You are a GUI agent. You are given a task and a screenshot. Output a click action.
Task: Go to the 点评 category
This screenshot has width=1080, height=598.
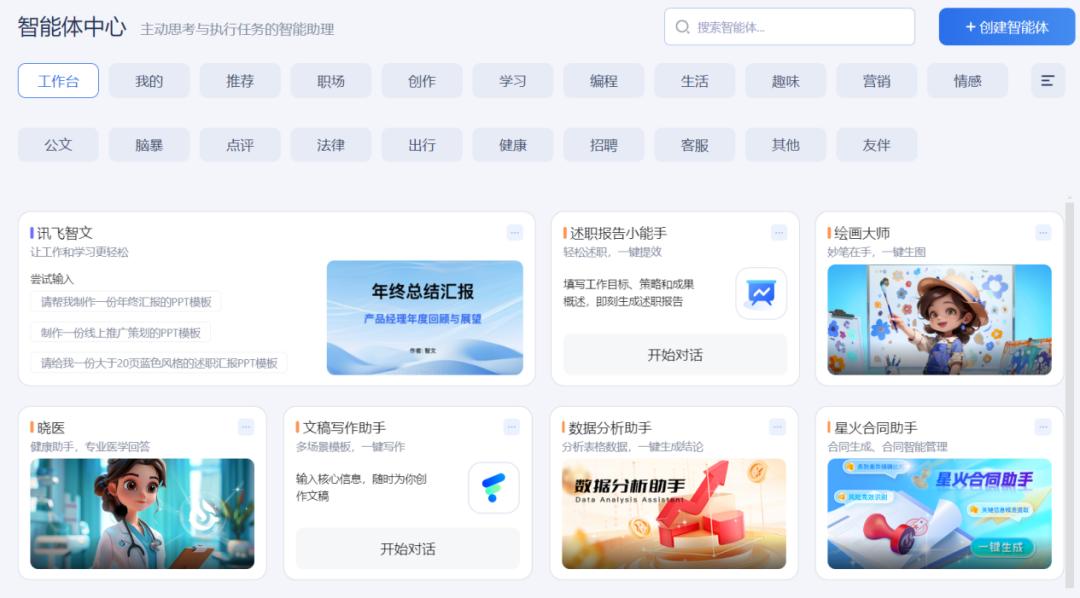point(240,145)
